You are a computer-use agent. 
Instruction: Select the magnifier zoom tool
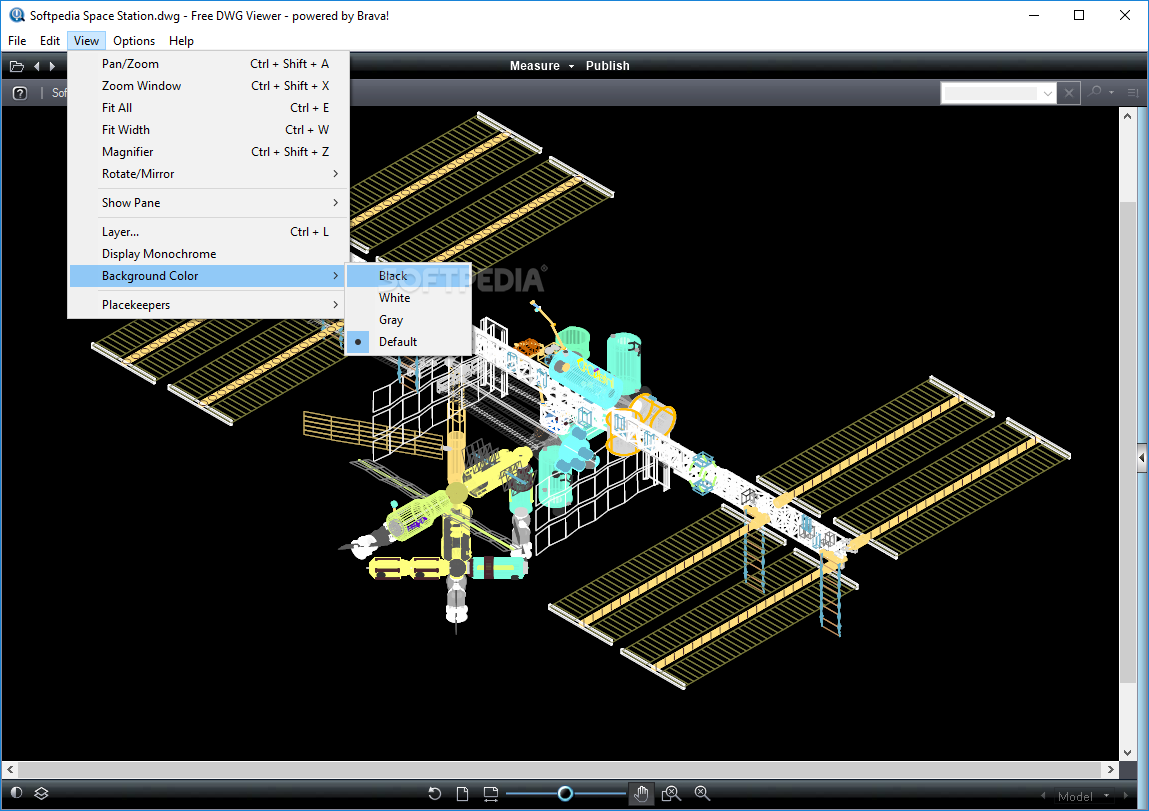[x=702, y=793]
